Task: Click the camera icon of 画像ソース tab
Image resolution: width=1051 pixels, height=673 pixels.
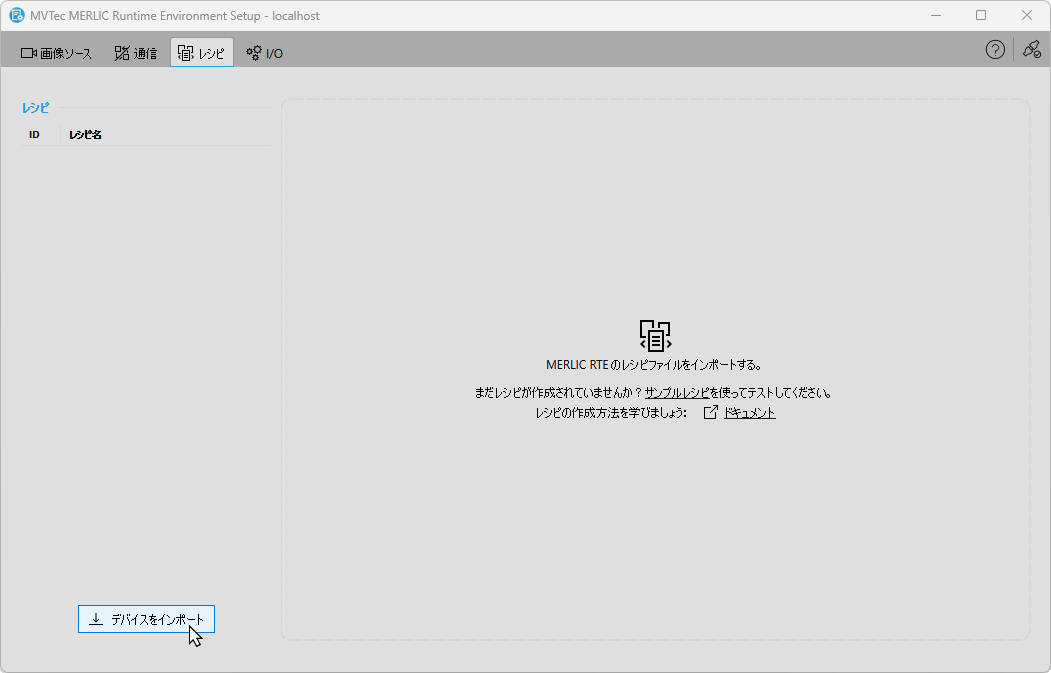Action: coord(28,53)
